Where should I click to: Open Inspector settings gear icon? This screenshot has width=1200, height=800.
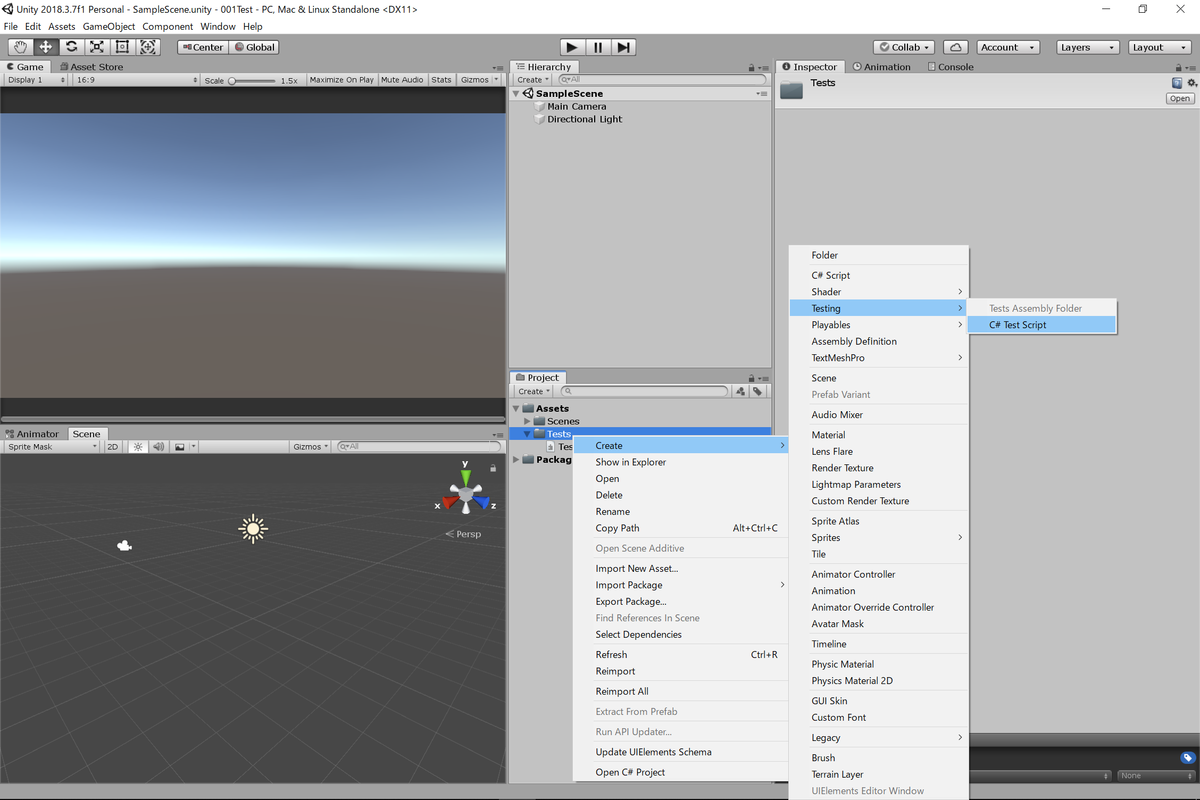[1191, 83]
